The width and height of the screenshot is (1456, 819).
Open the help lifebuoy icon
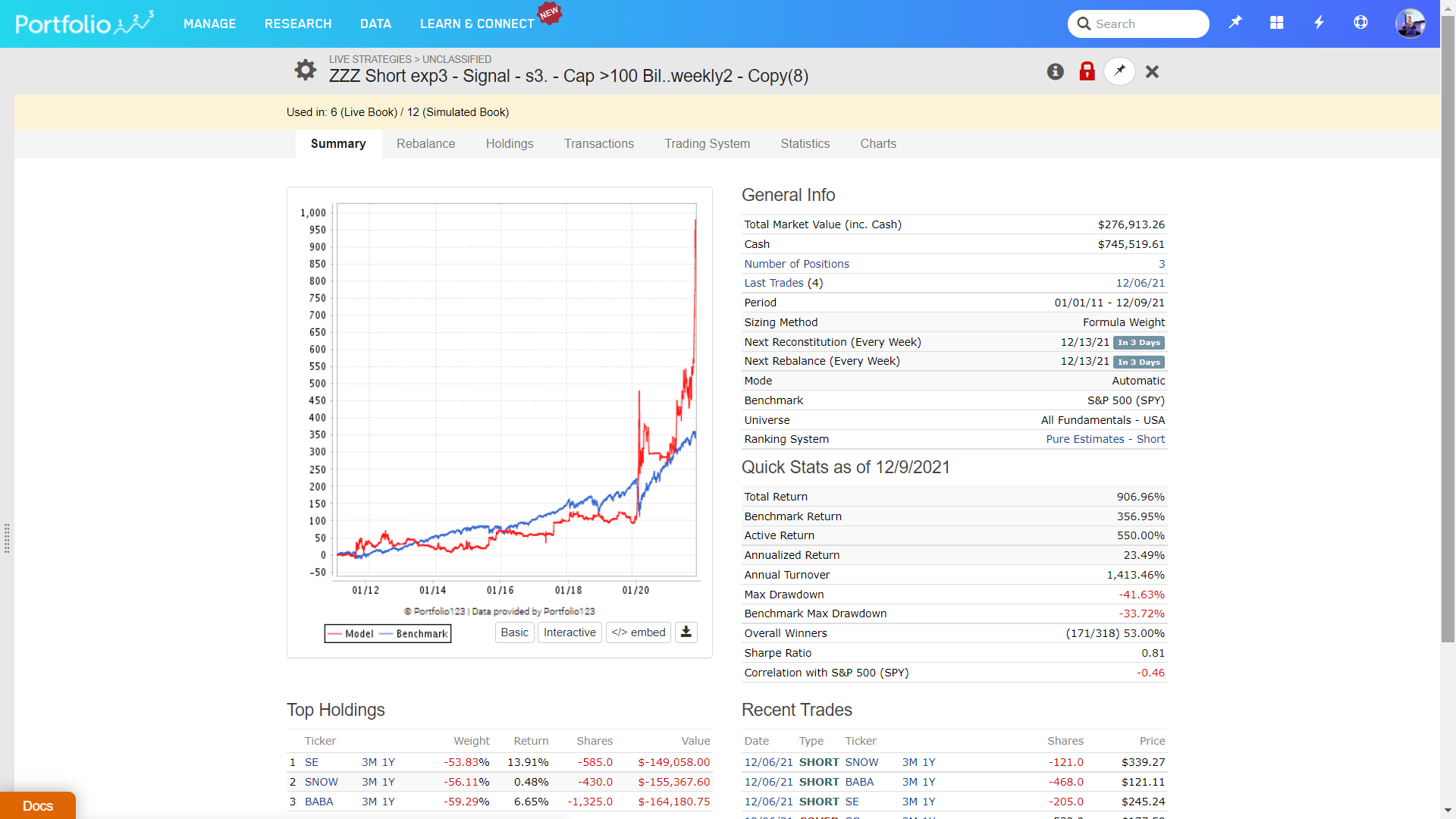[1360, 23]
